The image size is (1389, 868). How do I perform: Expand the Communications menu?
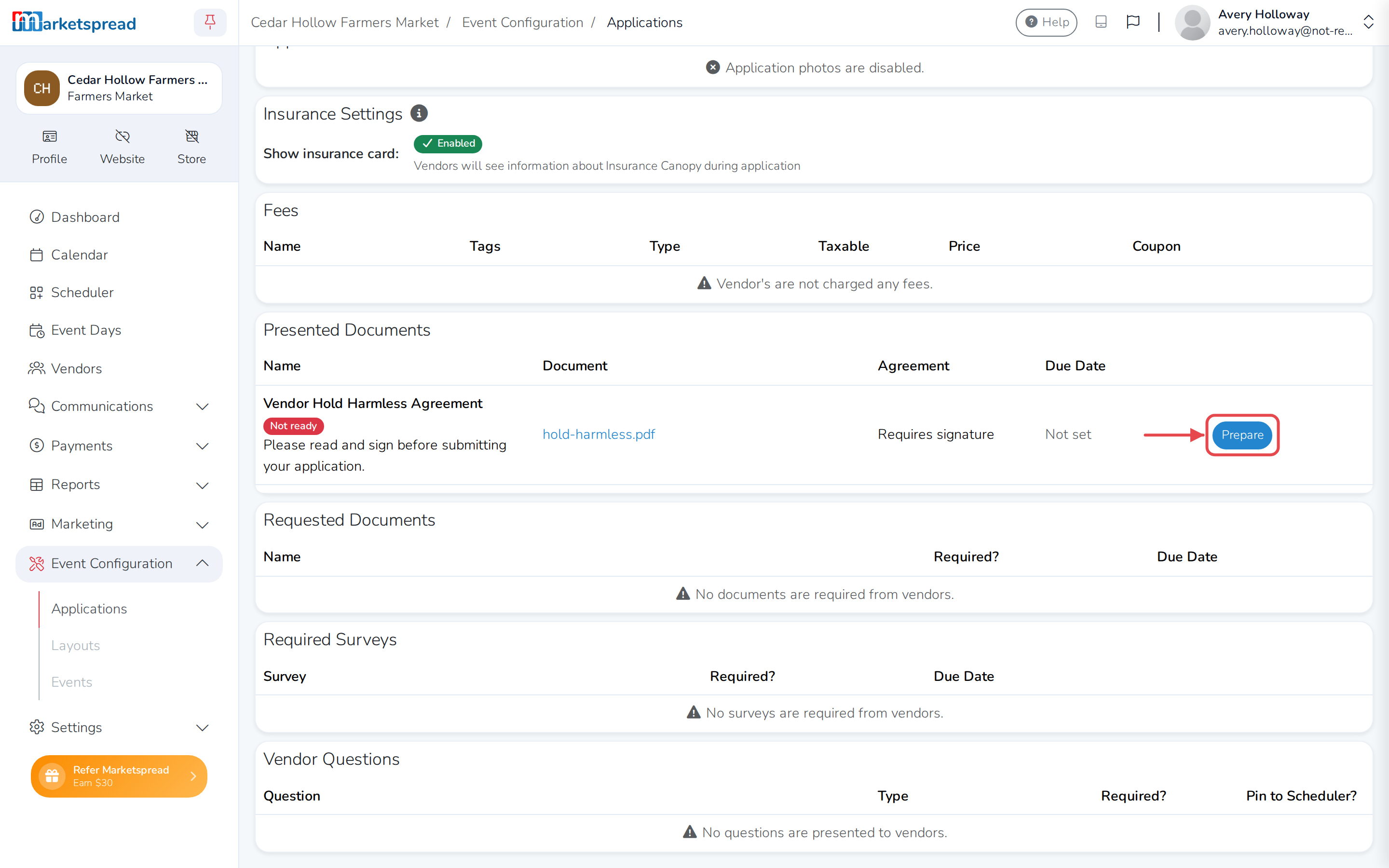pyautogui.click(x=119, y=407)
